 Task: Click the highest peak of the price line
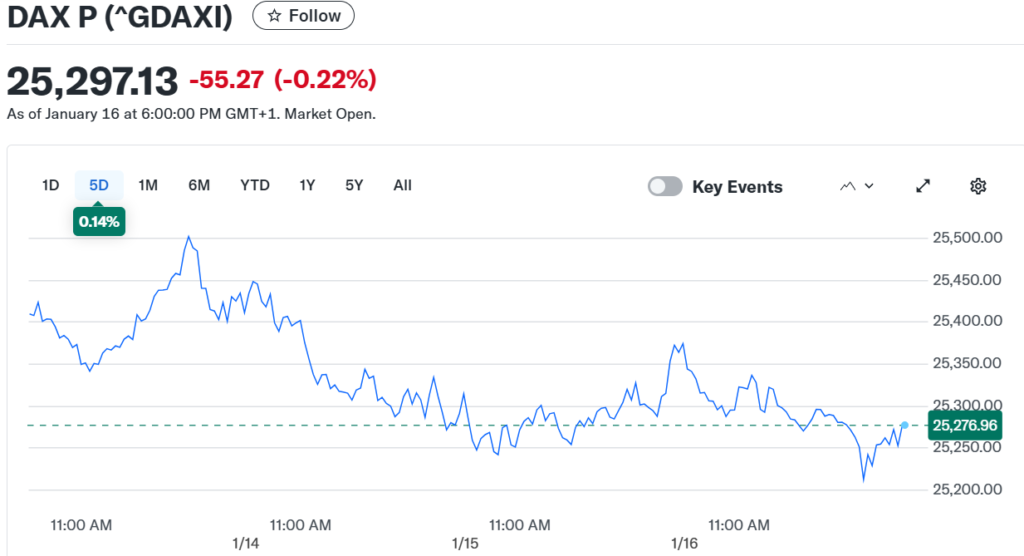(x=188, y=237)
